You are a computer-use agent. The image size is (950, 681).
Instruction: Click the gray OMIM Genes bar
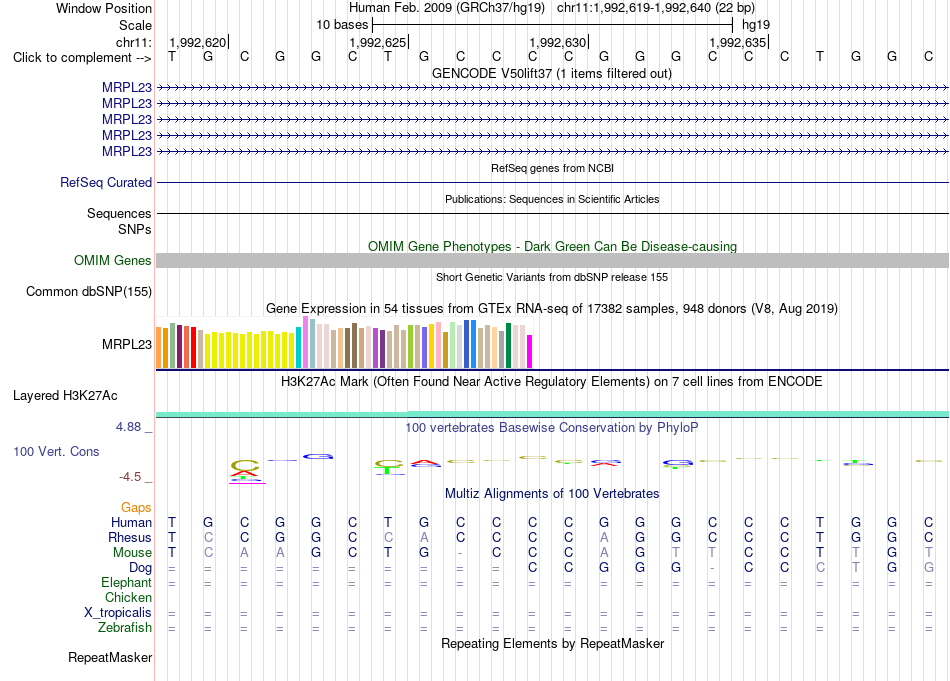[x=552, y=261]
